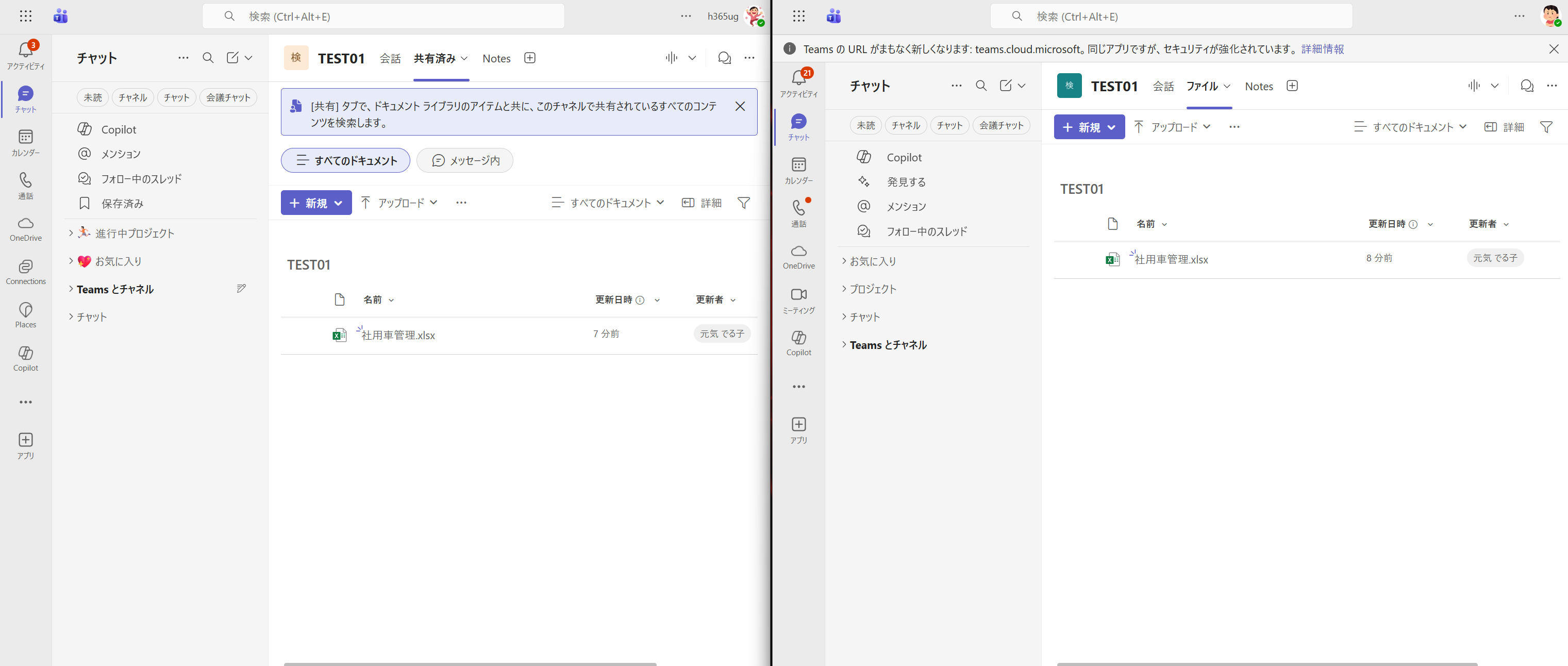
Task: Toggle 会議チャット filter chip in right window
Action: point(1000,125)
